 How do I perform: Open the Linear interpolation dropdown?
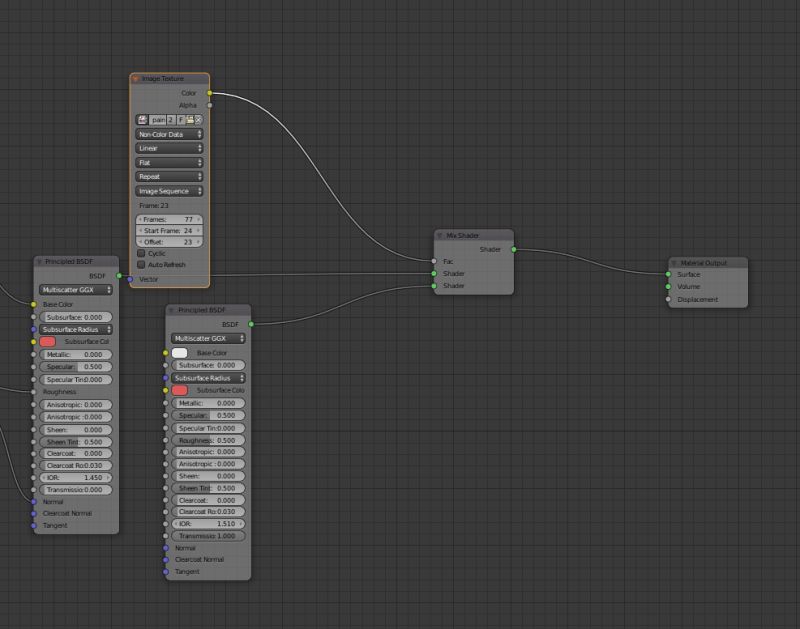(x=167, y=147)
